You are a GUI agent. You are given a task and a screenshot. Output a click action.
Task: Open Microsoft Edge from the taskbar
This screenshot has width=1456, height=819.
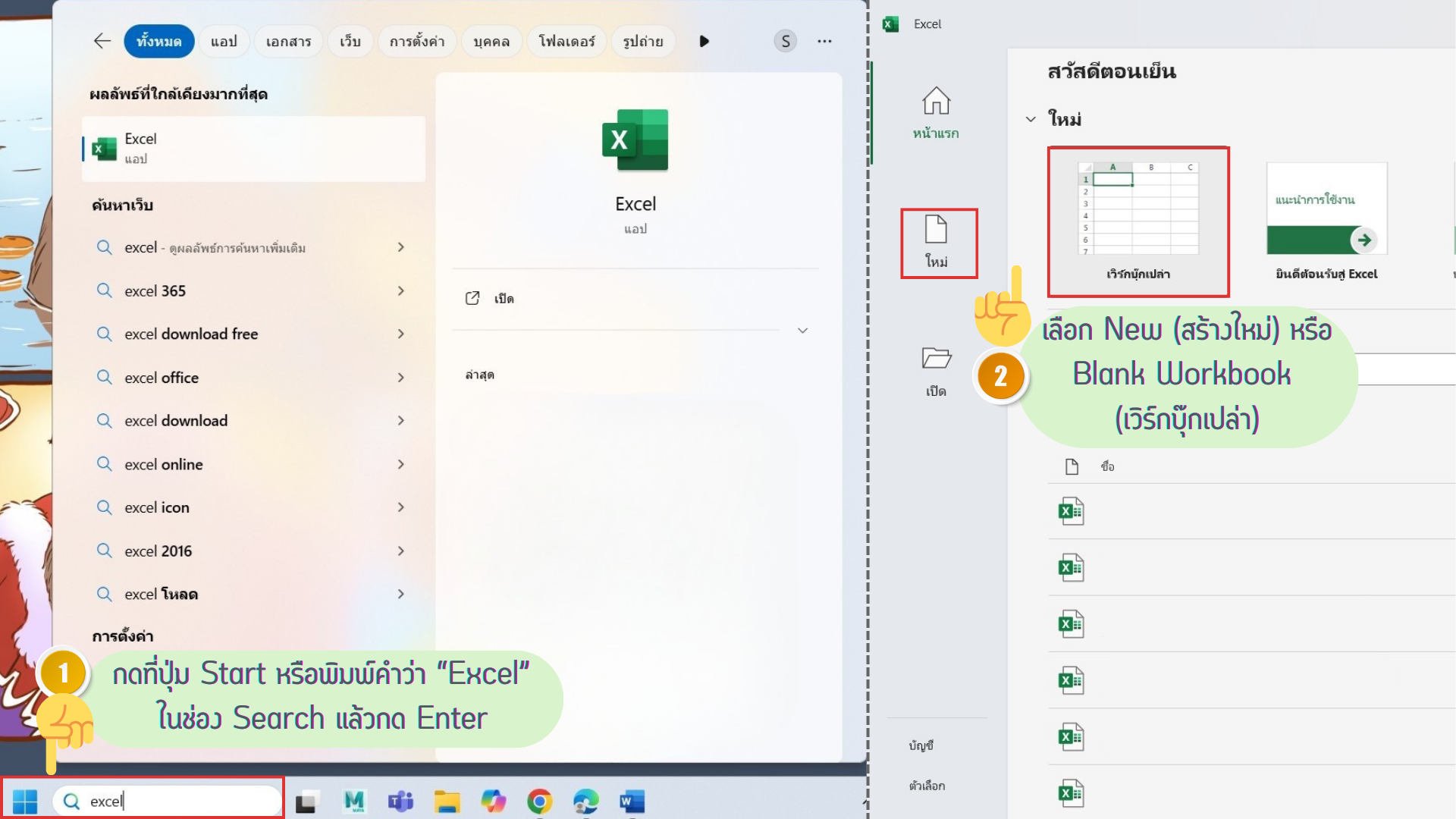click(x=586, y=801)
